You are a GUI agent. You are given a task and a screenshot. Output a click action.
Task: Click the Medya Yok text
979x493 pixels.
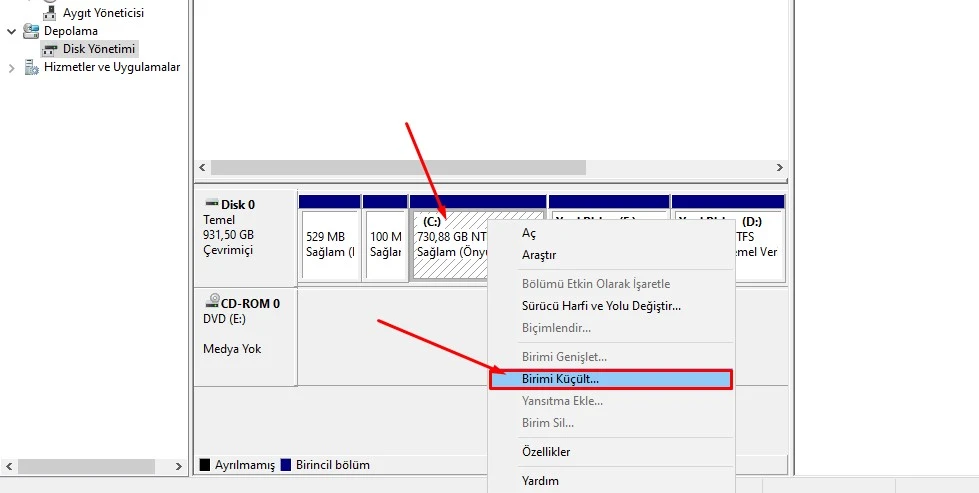tap(232, 349)
